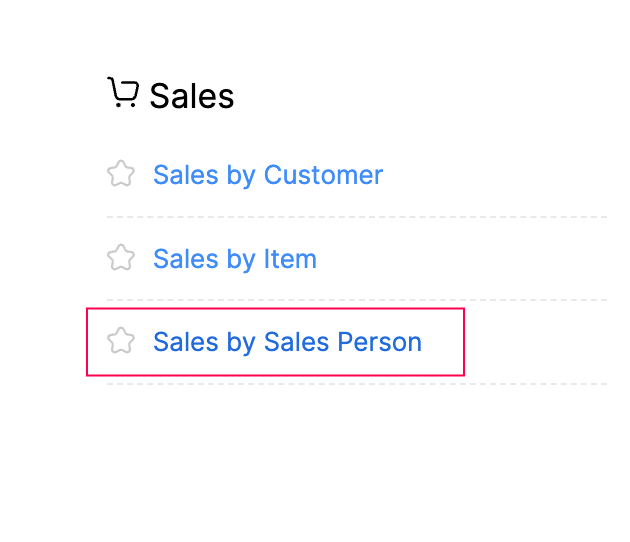The image size is (630, 542).
Task: Add Sales by Customer to favorites
Action: click(121, 174)
